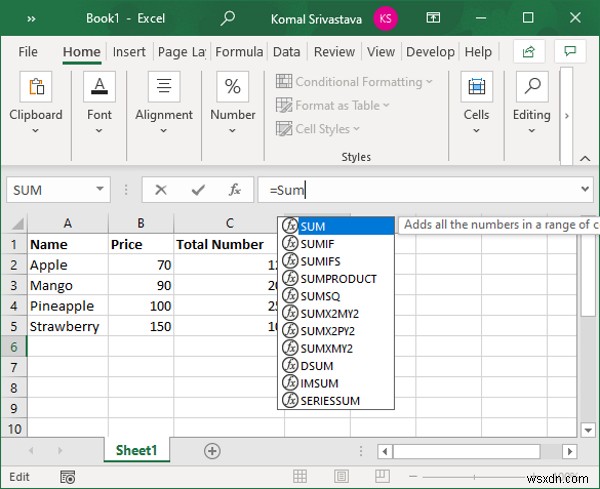This screenshot has height=489, width=600.
Task: Cancel the formula entry with X
Action: [x=161, y=190]
